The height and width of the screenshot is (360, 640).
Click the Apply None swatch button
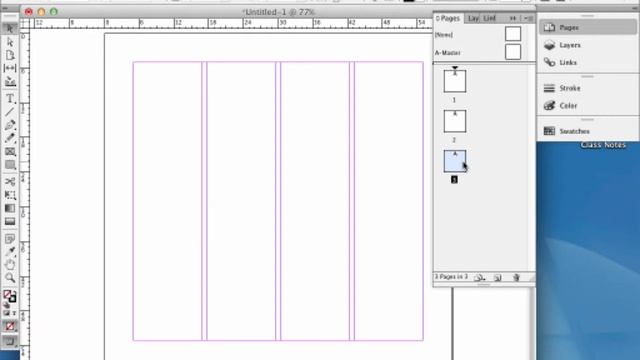pyautogui.click(x=10, y=326)
